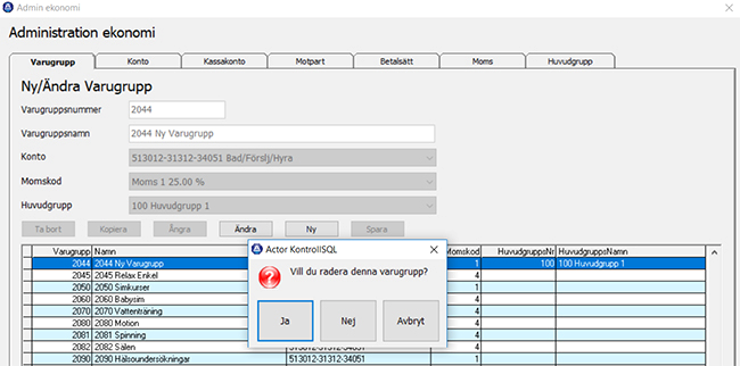Confirm deletion with Ja

pos(285,321)
